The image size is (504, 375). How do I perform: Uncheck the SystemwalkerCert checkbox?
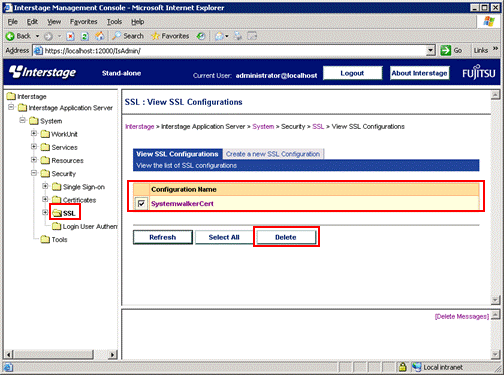pyautogui.click(x=141, y=203)
